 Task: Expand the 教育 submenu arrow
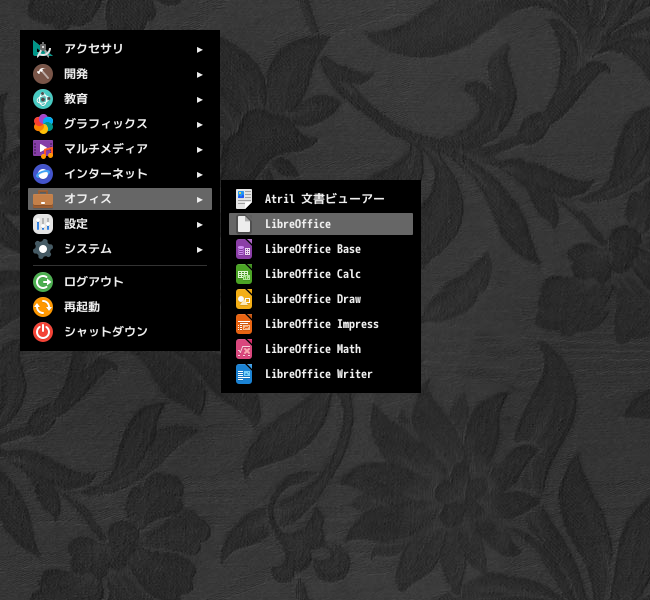click(199, 100)
